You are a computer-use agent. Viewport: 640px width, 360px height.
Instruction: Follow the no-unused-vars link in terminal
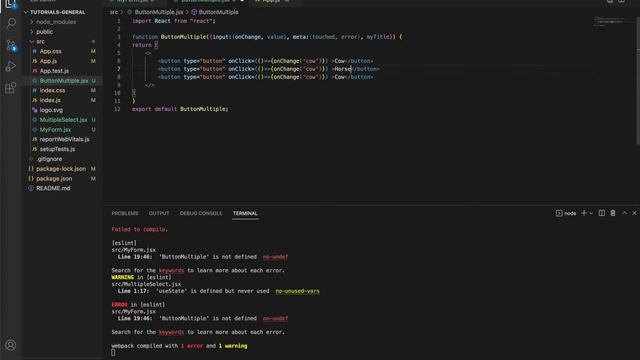point(298,291)
